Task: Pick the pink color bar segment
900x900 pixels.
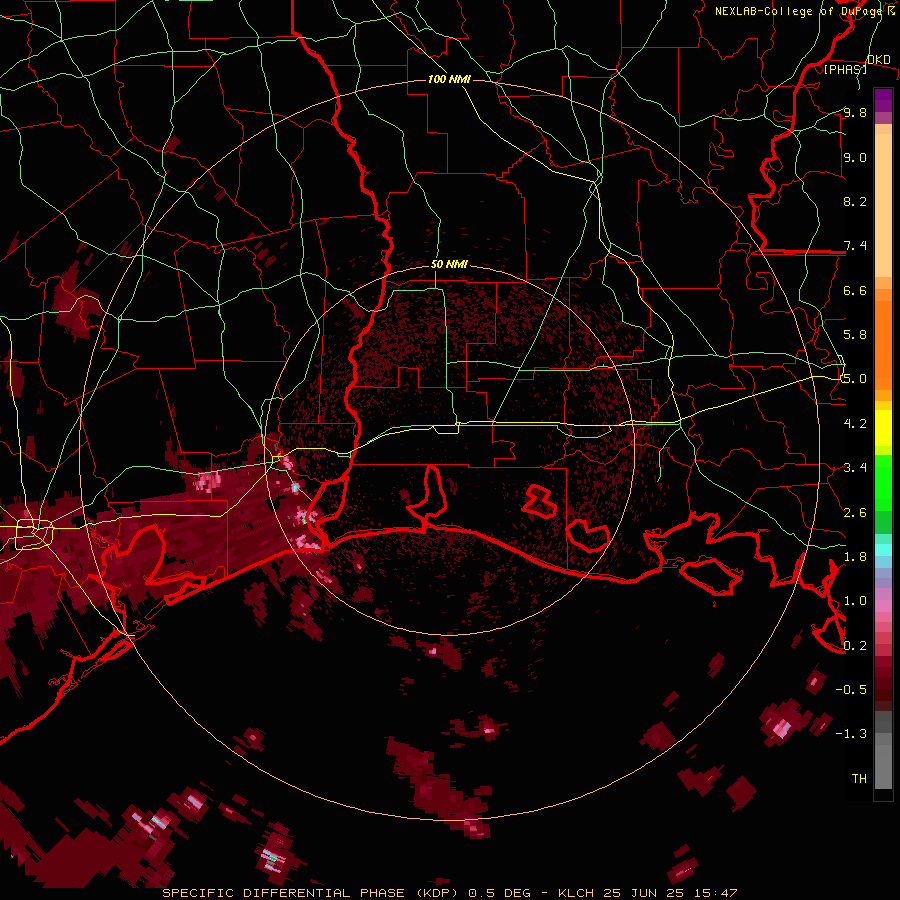Action: [883, 606]
